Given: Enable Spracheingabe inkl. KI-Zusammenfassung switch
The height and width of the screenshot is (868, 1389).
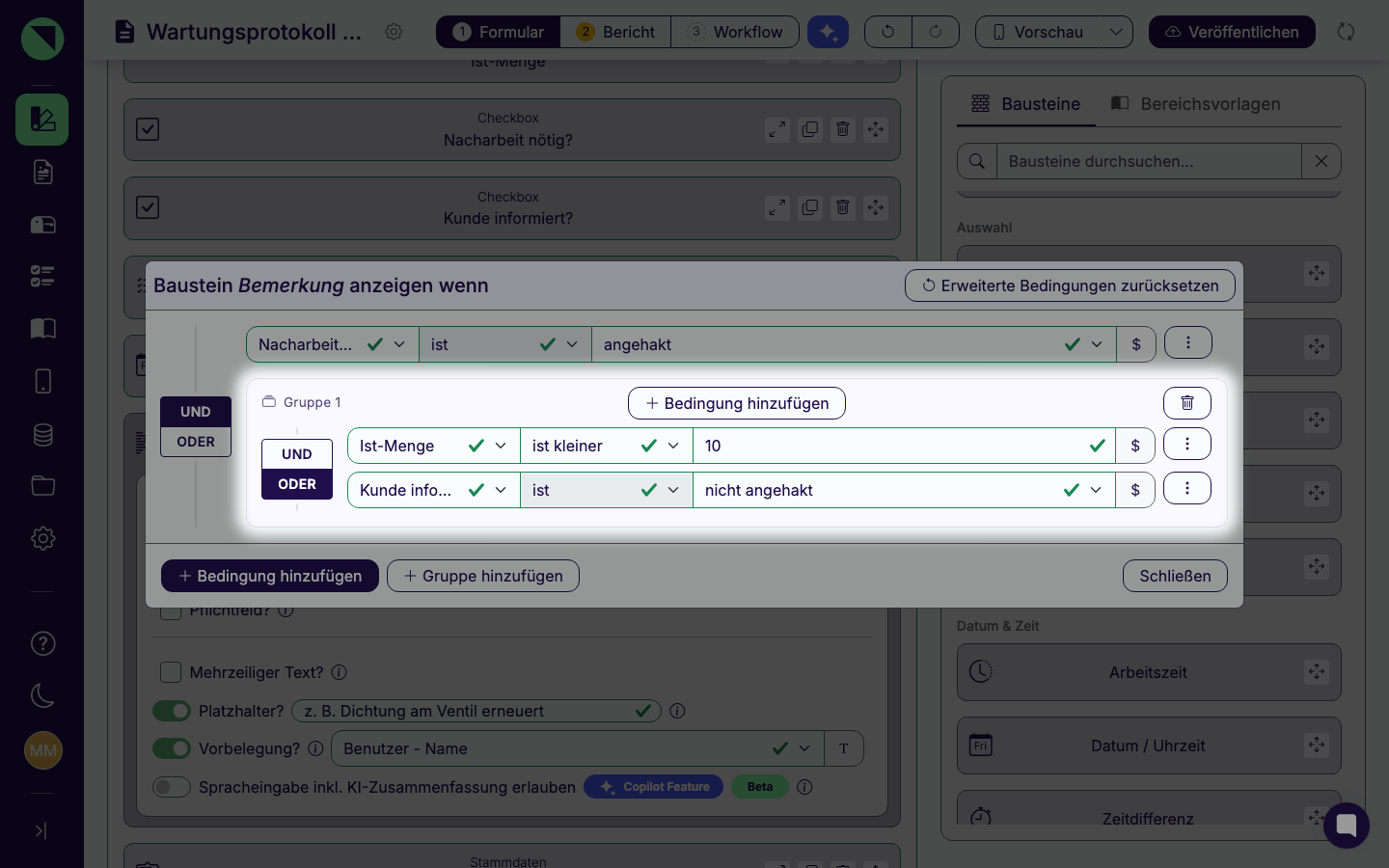Looking at the screenshot, I should (172, 787).
